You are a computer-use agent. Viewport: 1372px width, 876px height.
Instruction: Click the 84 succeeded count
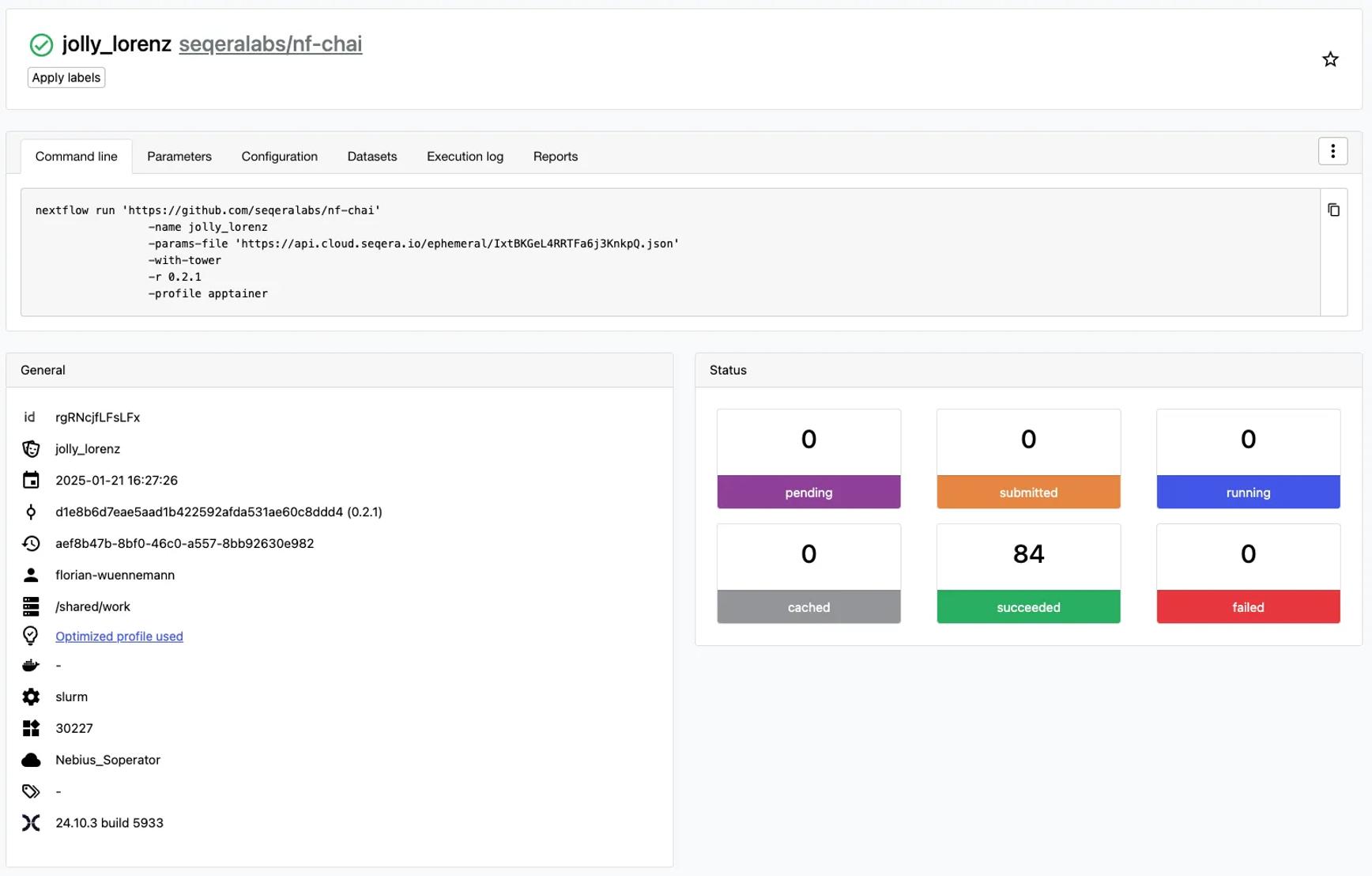point(1028,554)
